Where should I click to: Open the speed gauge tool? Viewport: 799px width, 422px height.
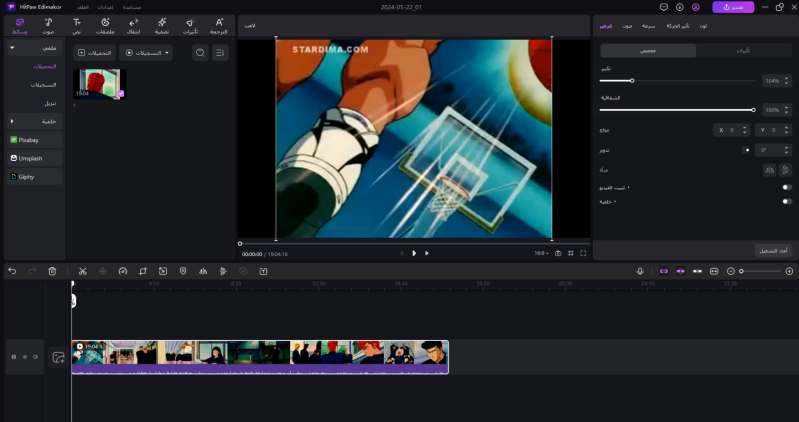coord(122,271)
